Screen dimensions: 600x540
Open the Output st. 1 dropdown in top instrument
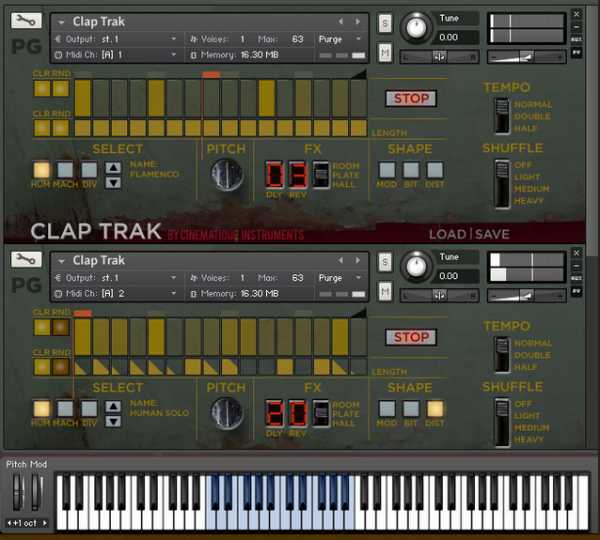click(x=116, y=39)
